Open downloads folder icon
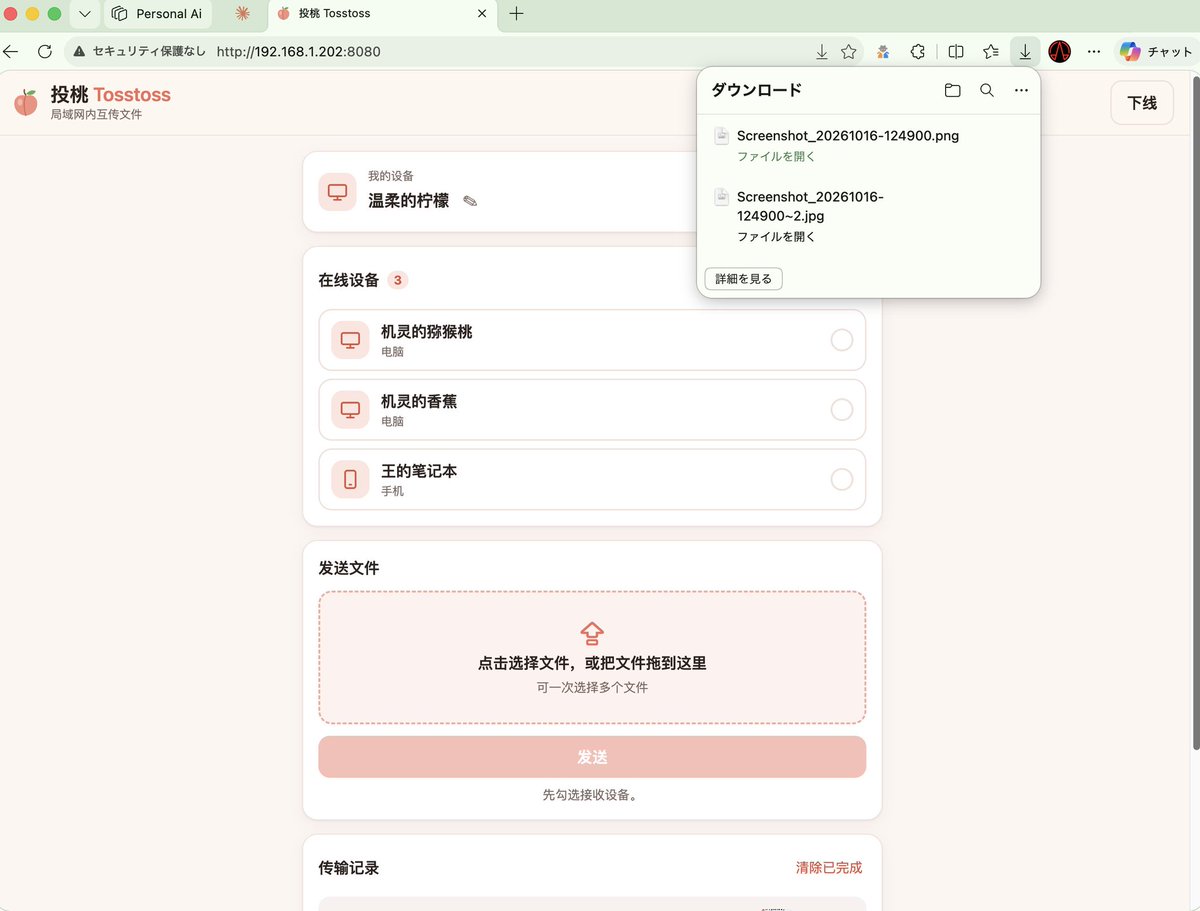 [x=952, y=90]
